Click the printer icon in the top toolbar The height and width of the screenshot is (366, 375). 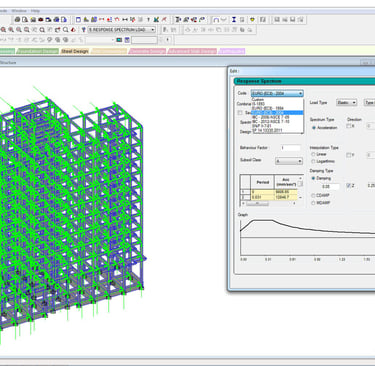[x=17, y=20]
